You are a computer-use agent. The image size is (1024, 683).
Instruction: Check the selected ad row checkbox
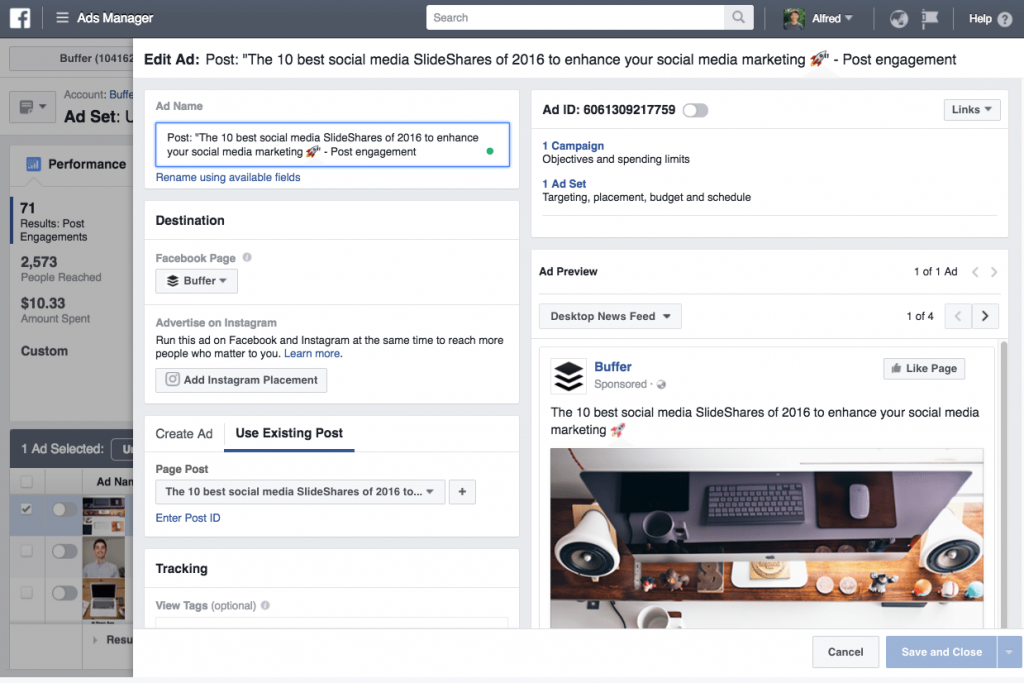click(27, 509)
